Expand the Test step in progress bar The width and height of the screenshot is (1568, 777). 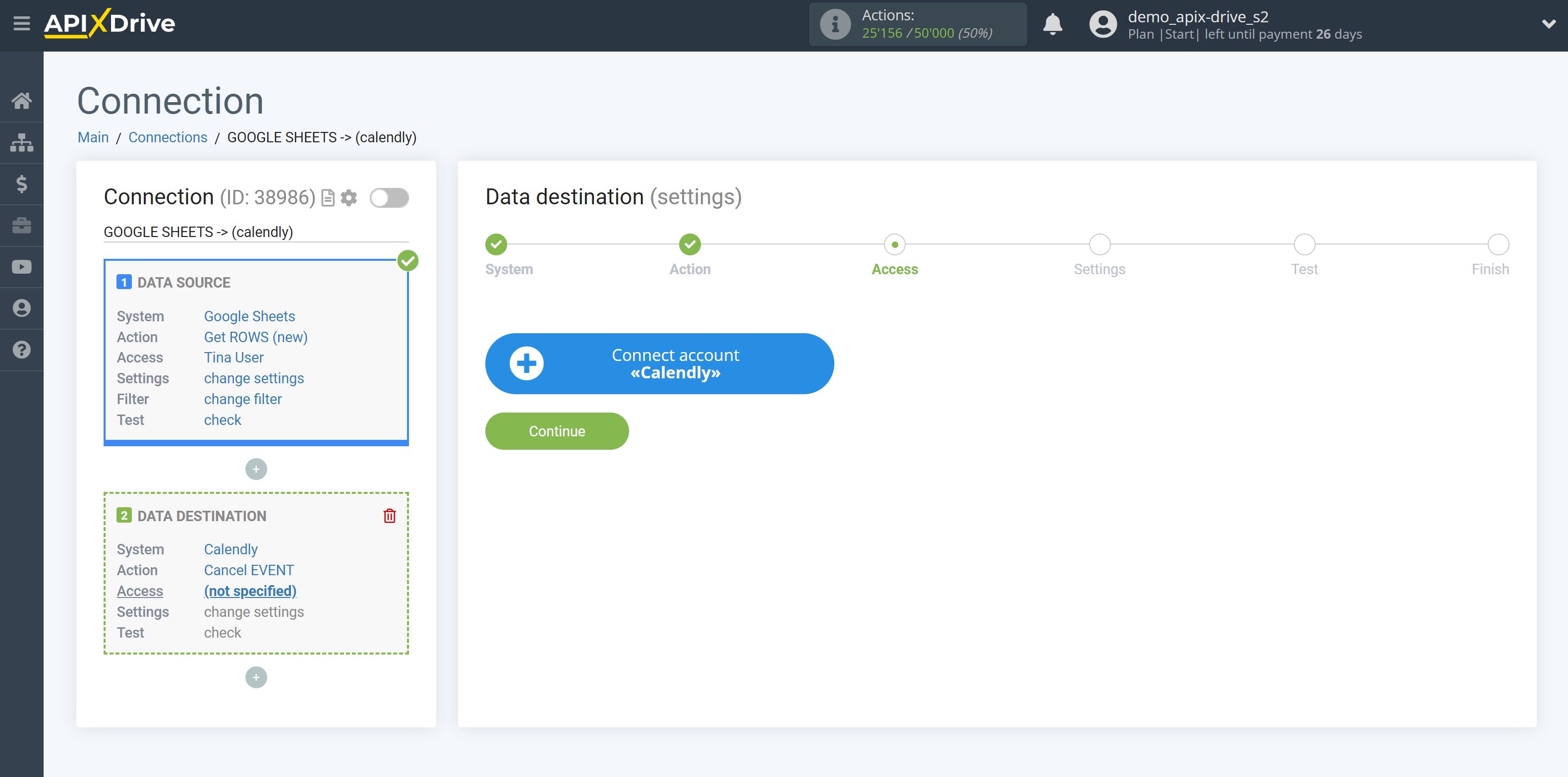[1305, 243]
